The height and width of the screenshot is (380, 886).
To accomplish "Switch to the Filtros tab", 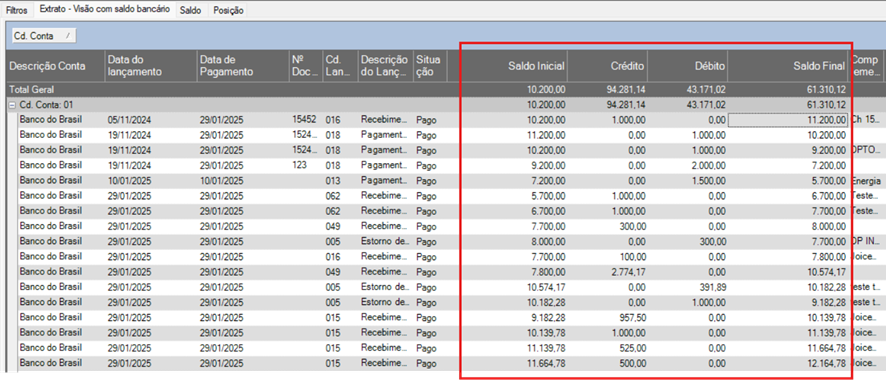I will click(16, 10).
